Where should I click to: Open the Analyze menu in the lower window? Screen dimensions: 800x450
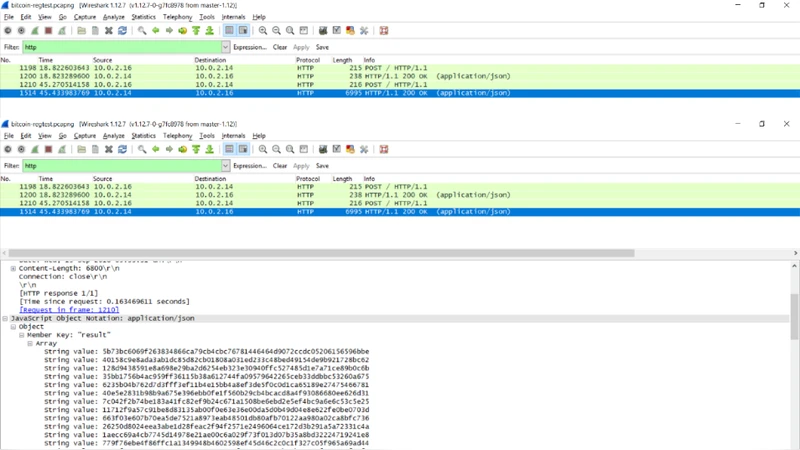click(114, 135)
